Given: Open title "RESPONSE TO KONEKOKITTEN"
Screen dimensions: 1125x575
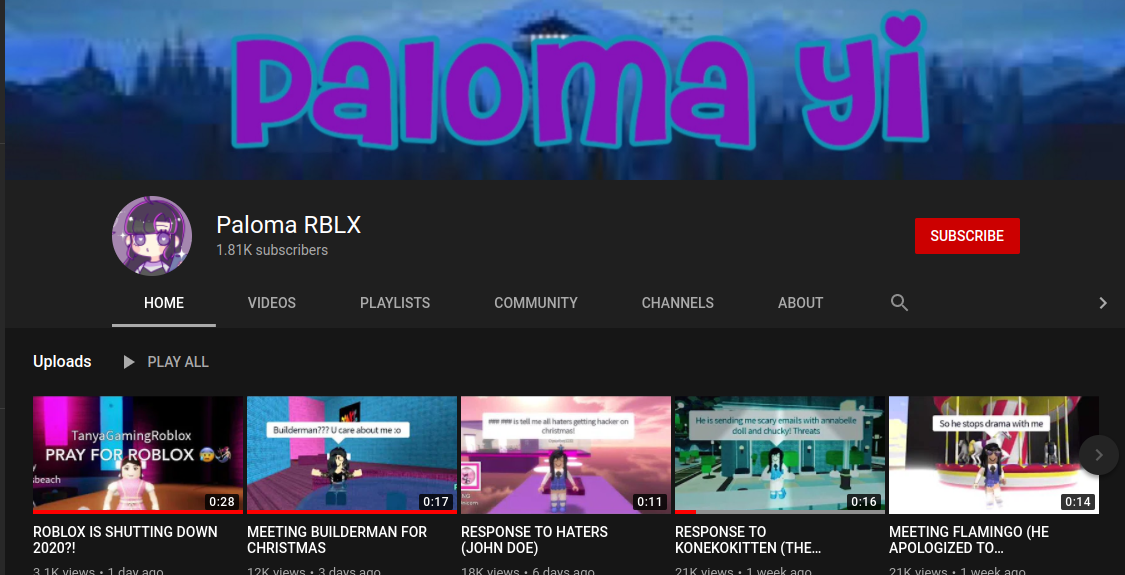Looking at the screenshot, I should (x=748, y=540).
